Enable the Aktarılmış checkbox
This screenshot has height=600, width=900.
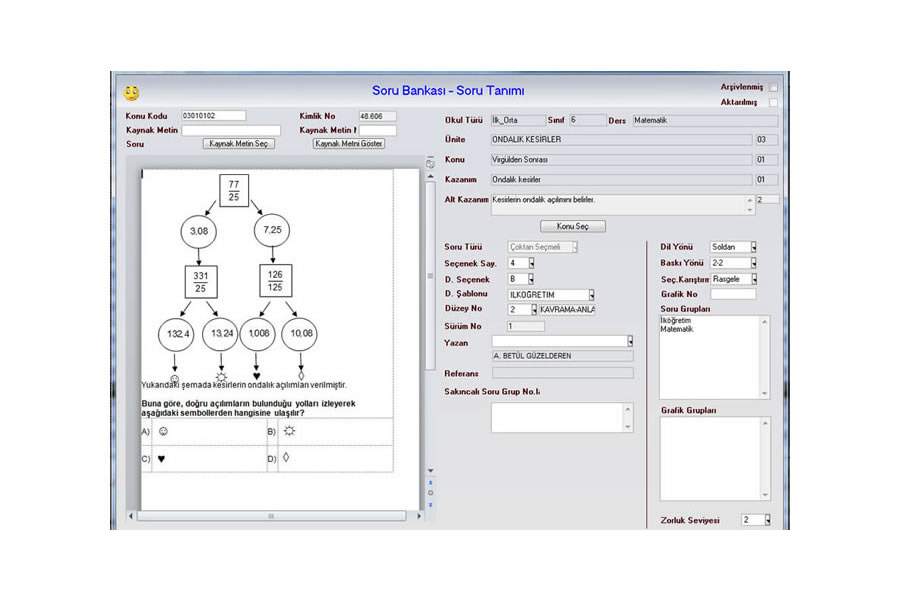tap(773, 102)
